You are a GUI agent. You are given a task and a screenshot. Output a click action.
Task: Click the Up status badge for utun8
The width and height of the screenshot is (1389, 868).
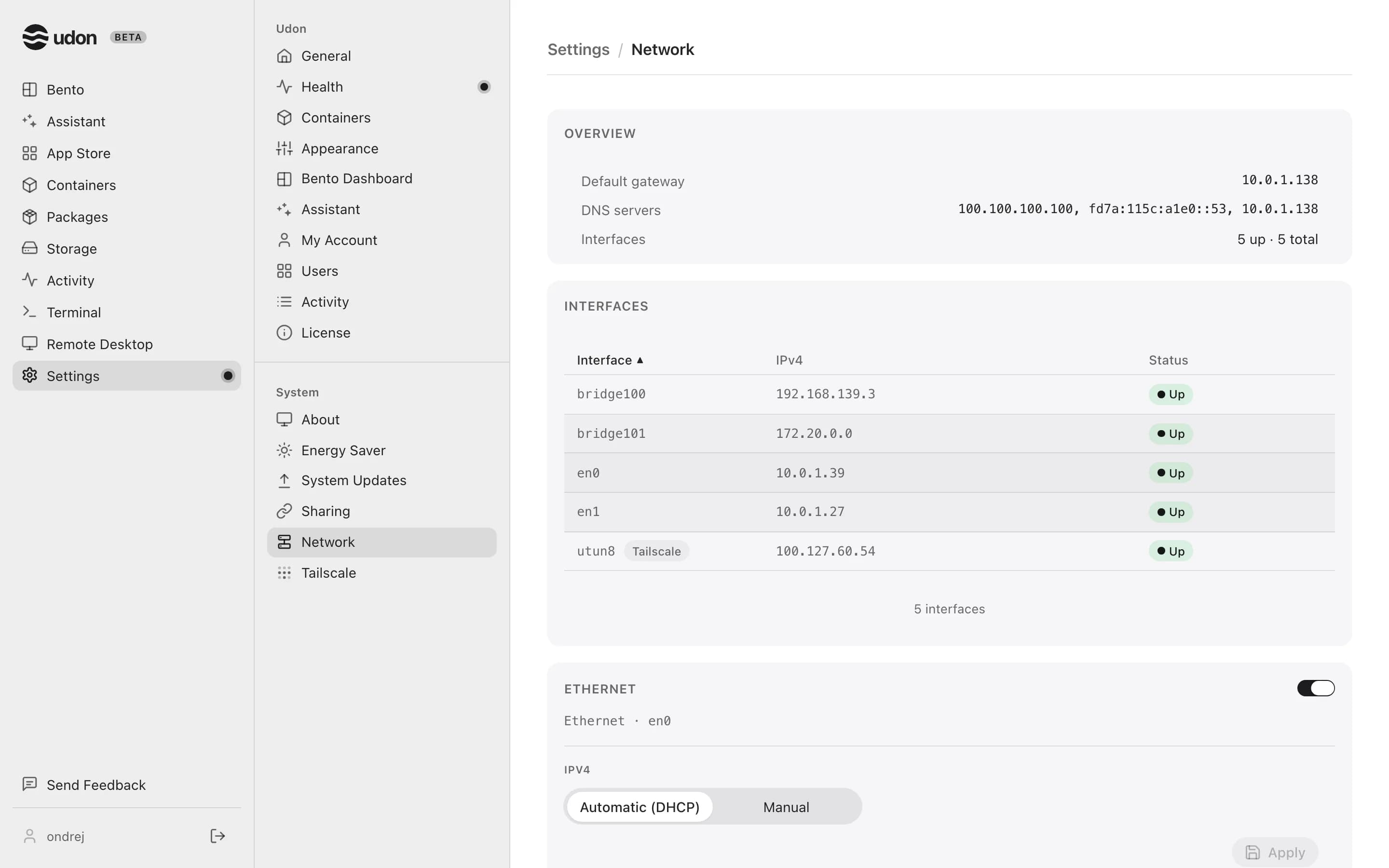pos(1171,551)
